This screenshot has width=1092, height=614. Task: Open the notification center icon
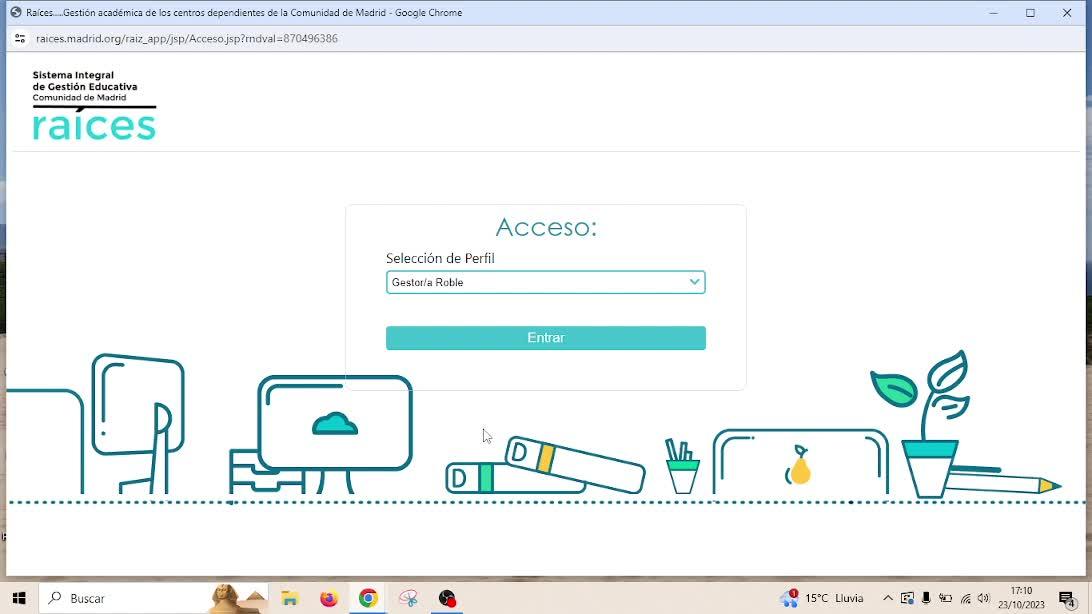[1067, 599]
